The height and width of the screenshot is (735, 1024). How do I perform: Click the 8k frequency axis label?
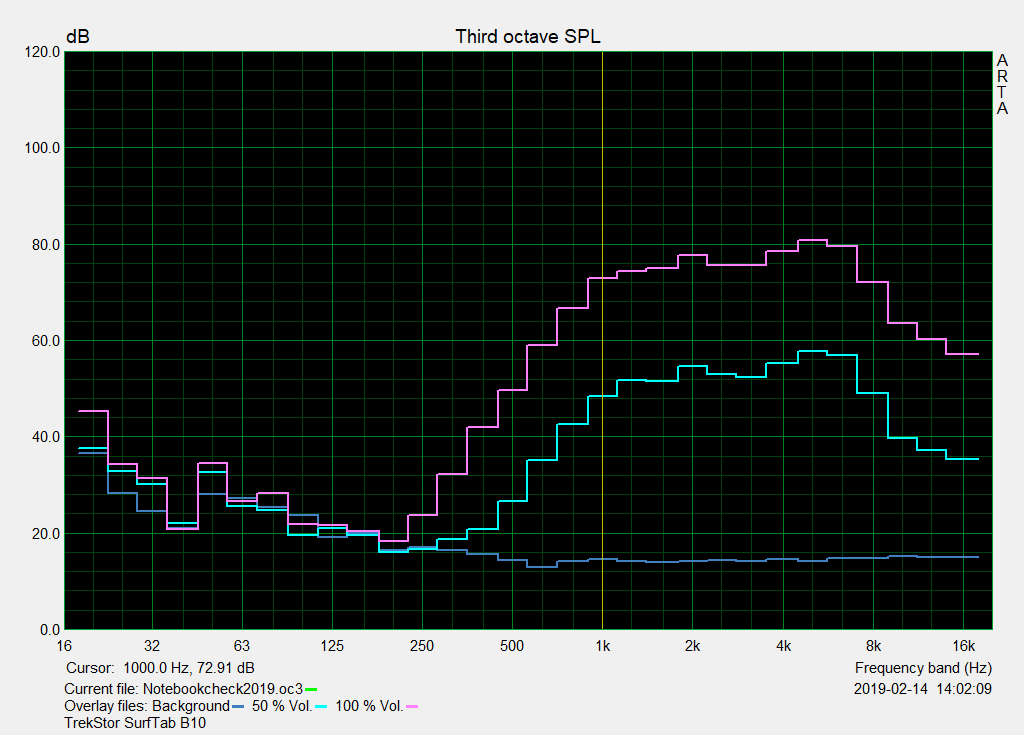[873, 646]
